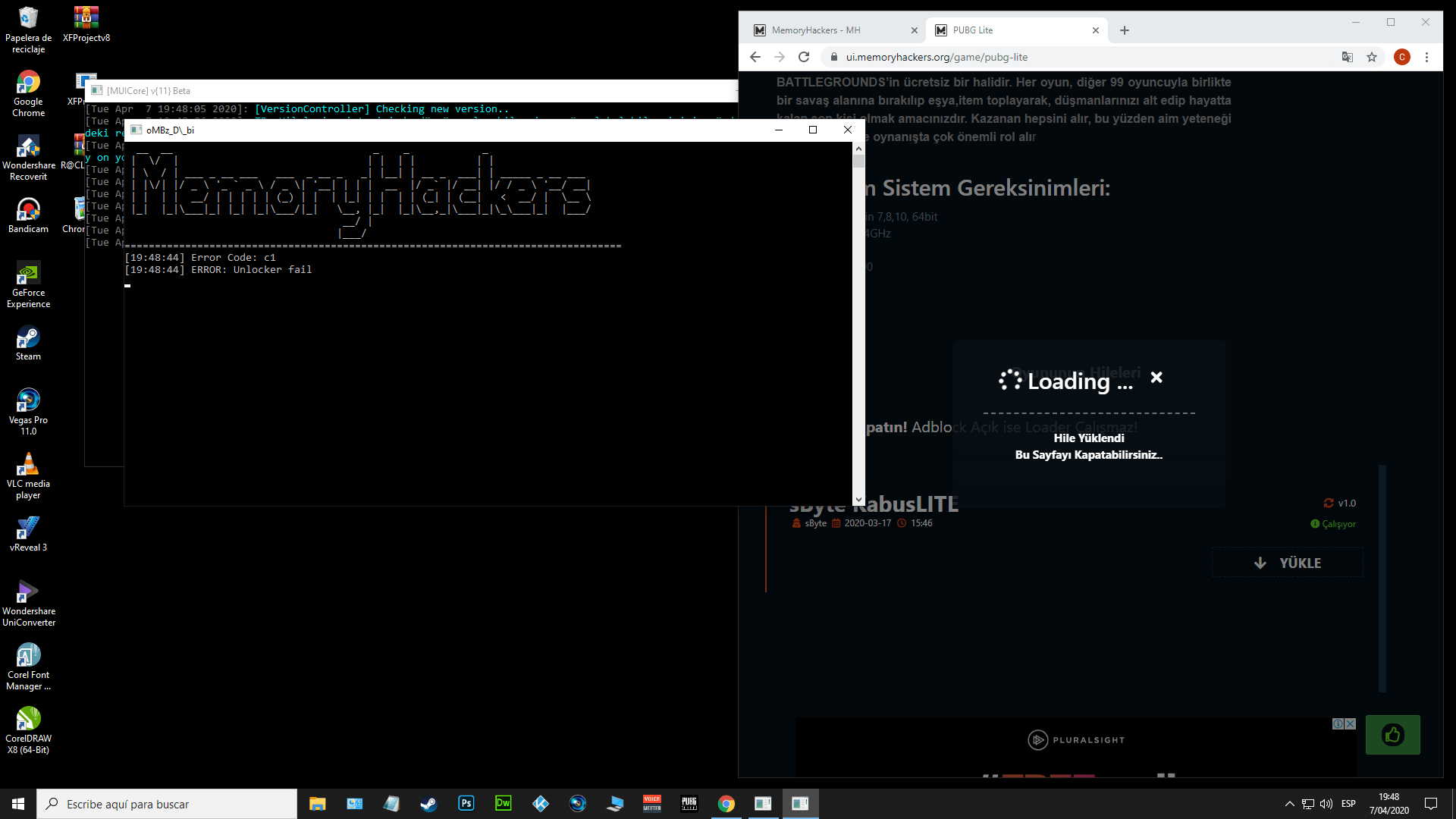The image size is (1456, 819).
Task: Open Papelera de reciclaje desktop icon
Action: (28, 30)
